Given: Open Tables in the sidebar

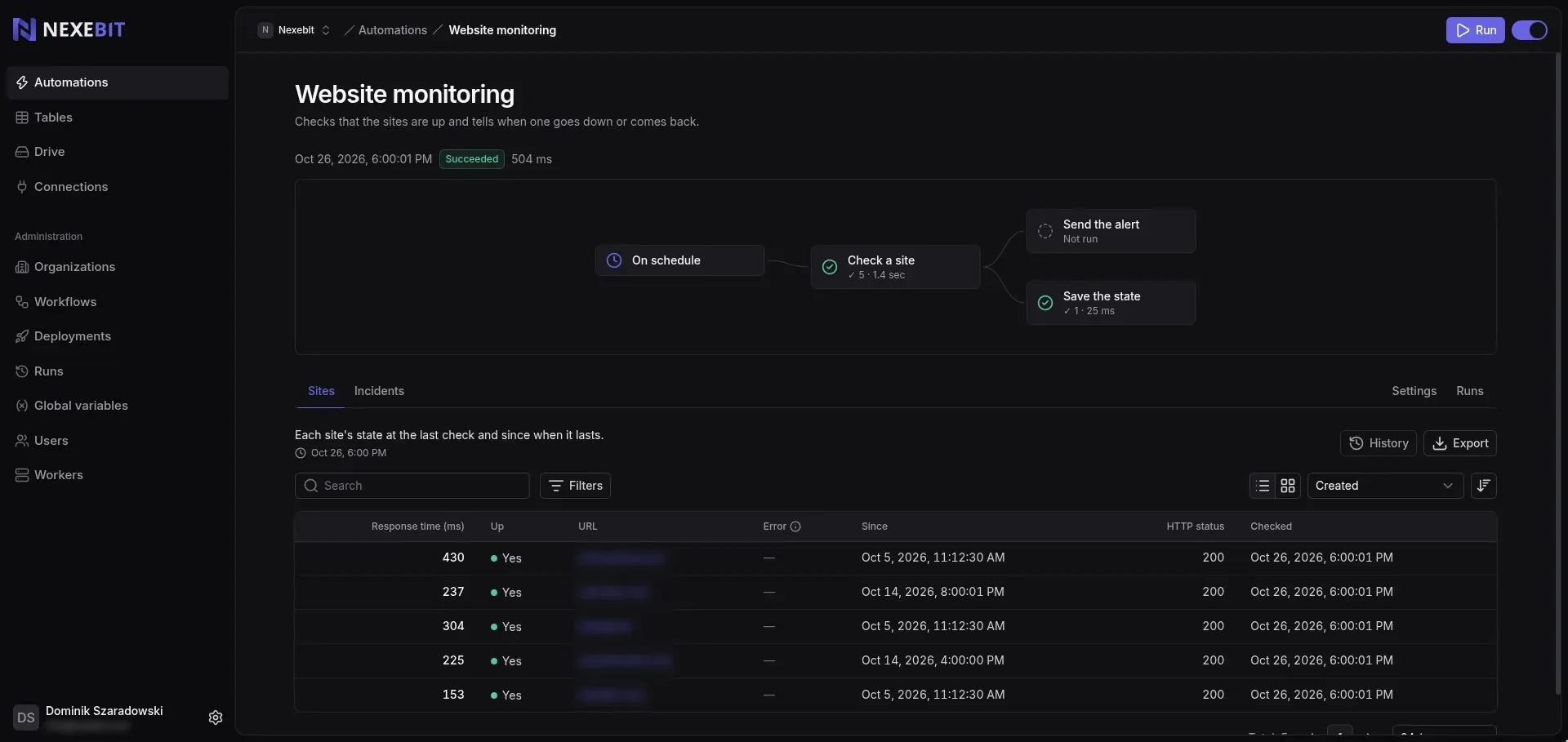Looking at the screenshot, I should pos(117,118).
